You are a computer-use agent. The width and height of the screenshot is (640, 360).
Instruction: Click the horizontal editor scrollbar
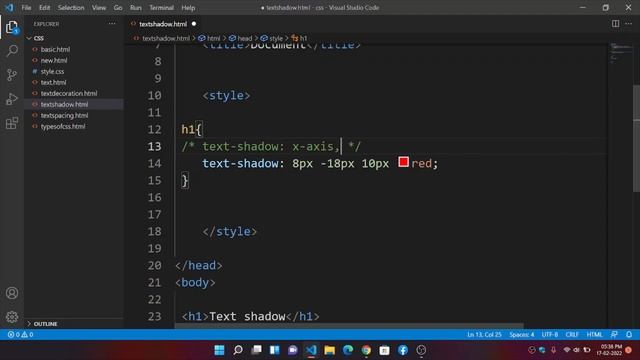(x=349, y=326)
